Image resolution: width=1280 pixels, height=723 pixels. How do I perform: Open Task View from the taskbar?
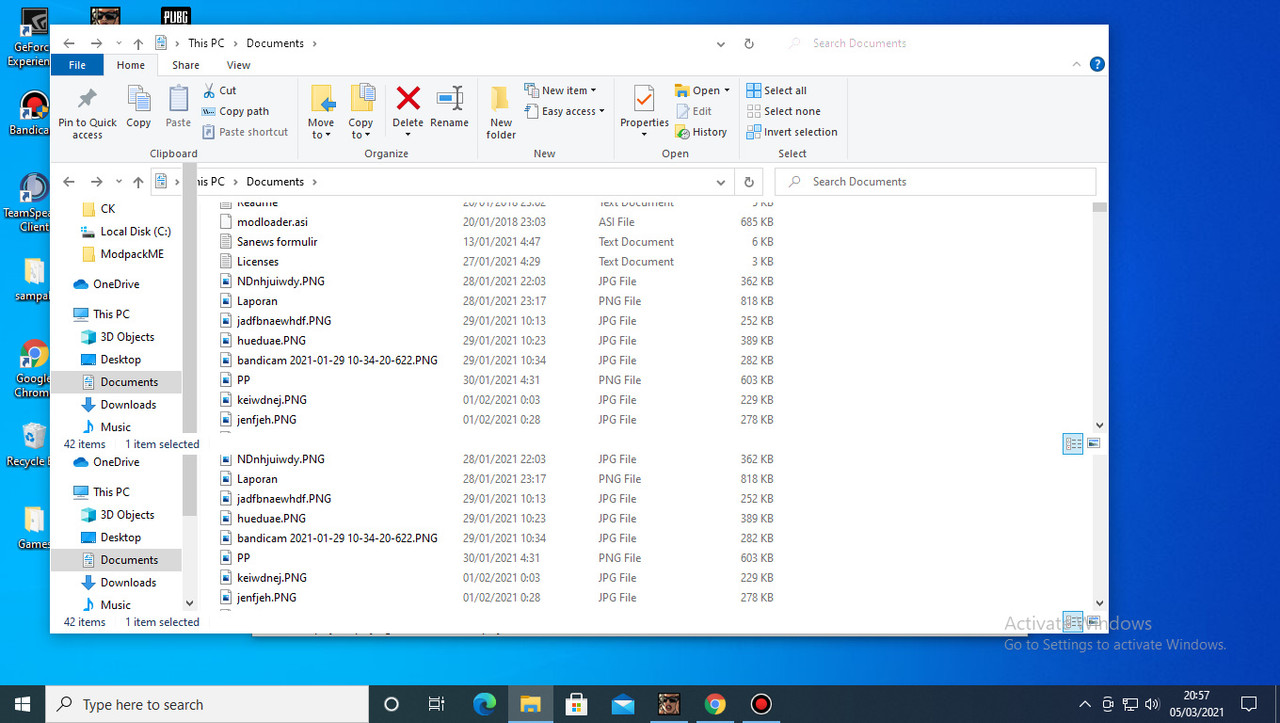click(x=436, y=704)
